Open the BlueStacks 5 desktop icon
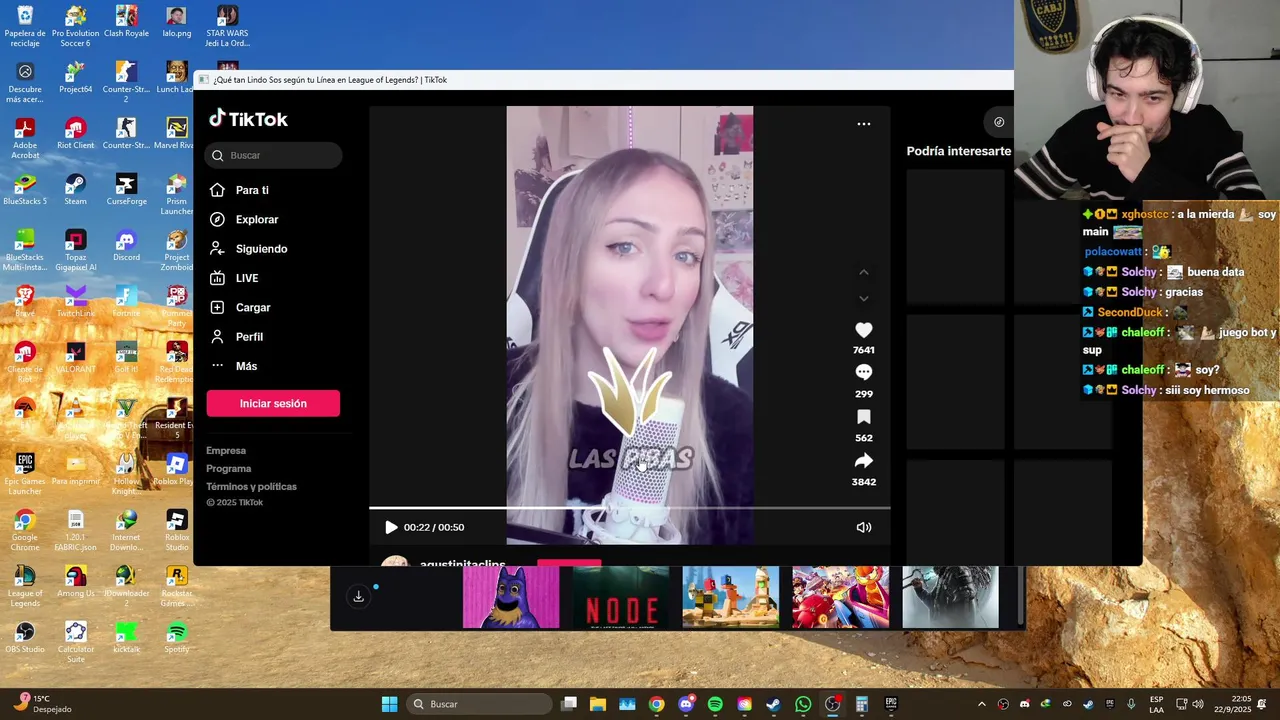The image size is (1280, 720). [25, 190]
